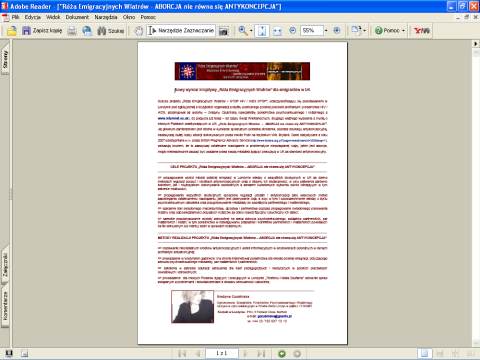The image size is (480, 360).
Task: Open the Dokument menu
Action: [77, 17]
